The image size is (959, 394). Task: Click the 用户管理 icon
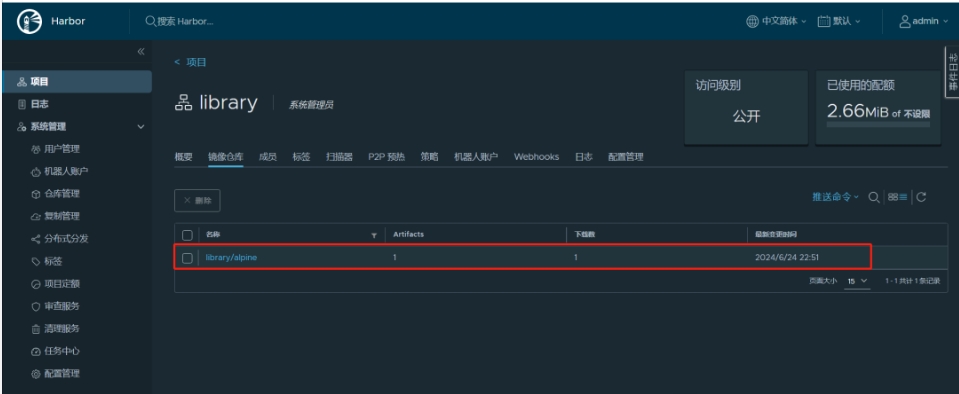[35, 149]
